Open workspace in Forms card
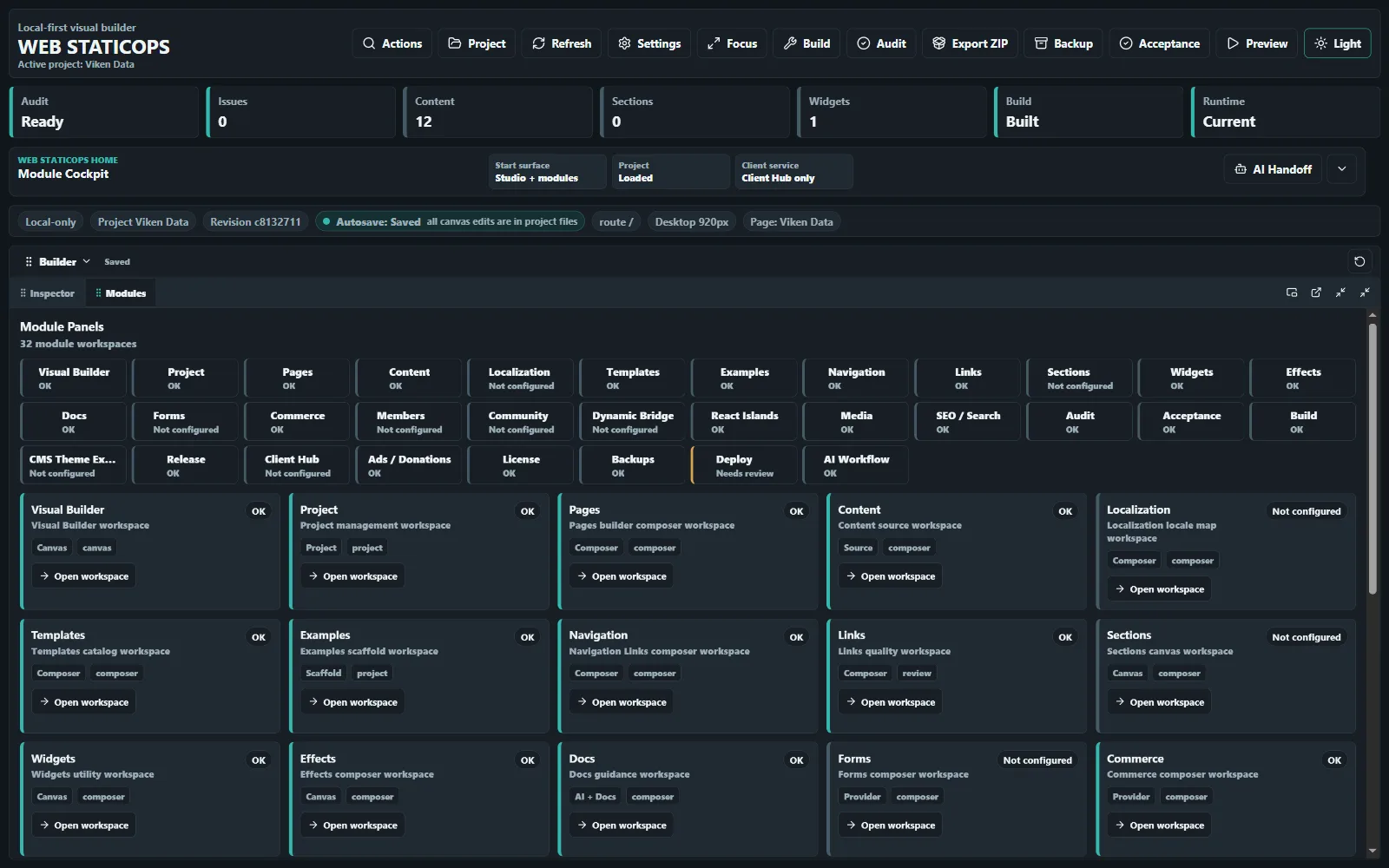Screen dimensions: 1389x868 (891, 825)
